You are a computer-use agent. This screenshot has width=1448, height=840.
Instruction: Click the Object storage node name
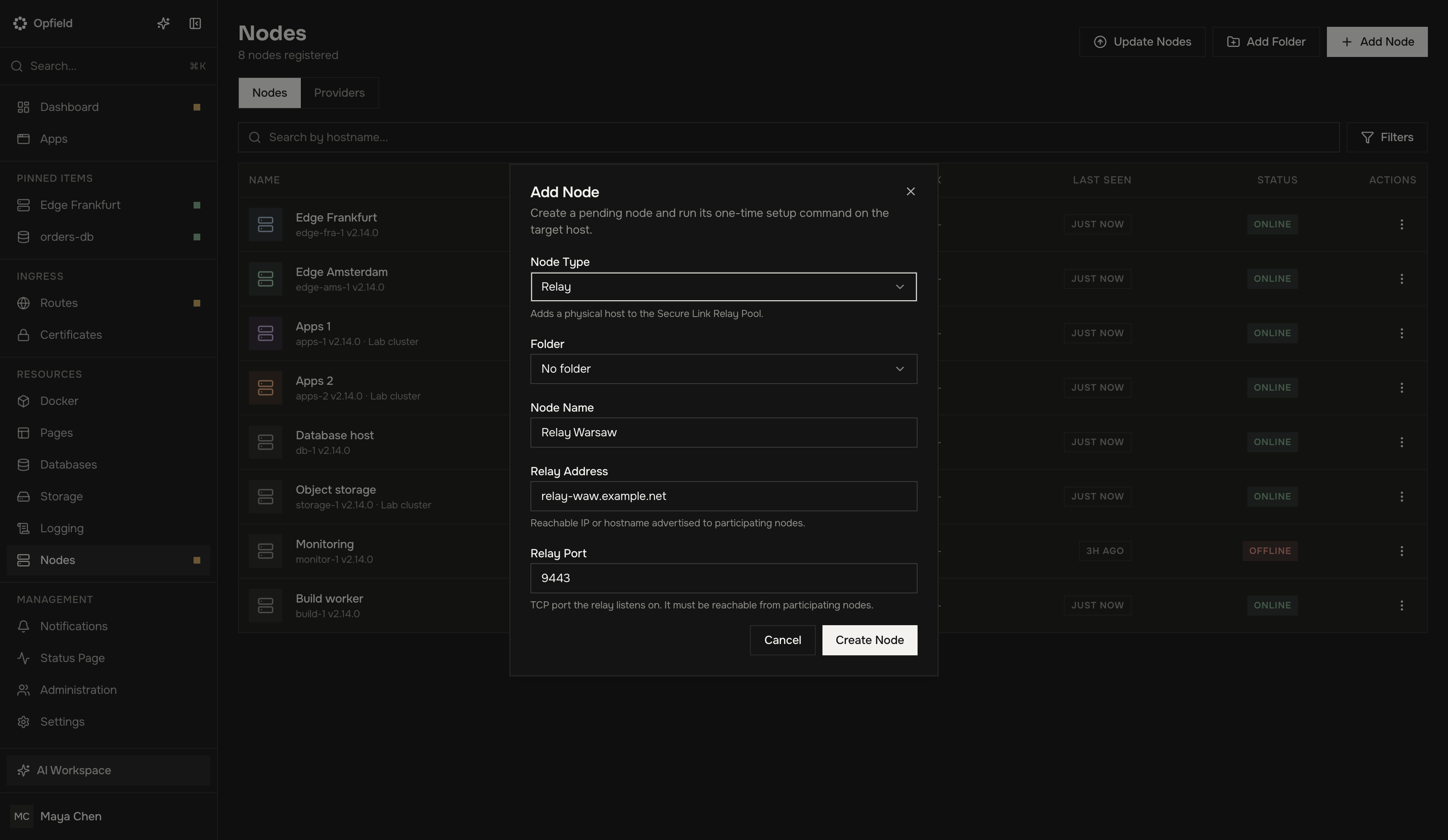click(336, 490)
